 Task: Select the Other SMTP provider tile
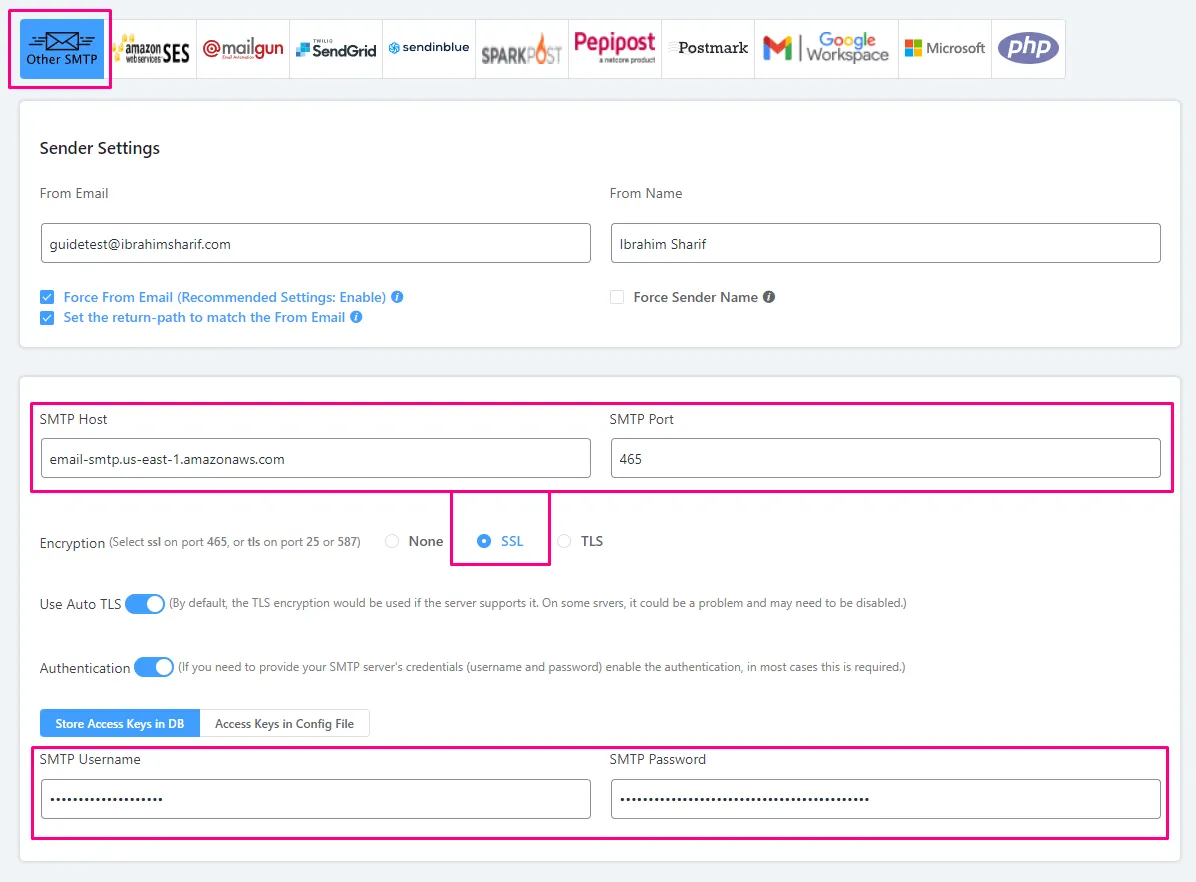[61, 49]
